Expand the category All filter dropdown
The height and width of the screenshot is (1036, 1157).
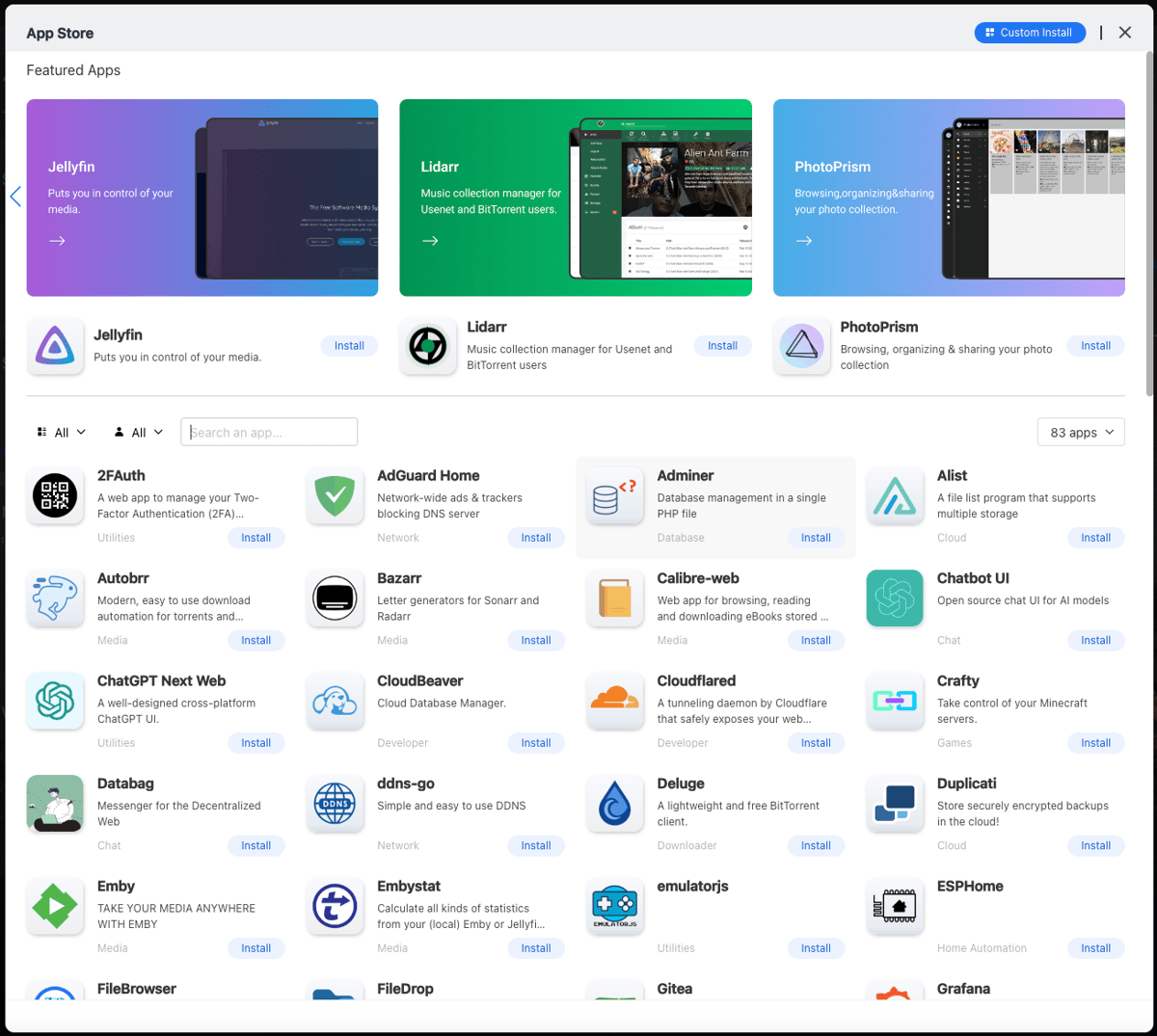pyautogui.click(x=62, y=433)
